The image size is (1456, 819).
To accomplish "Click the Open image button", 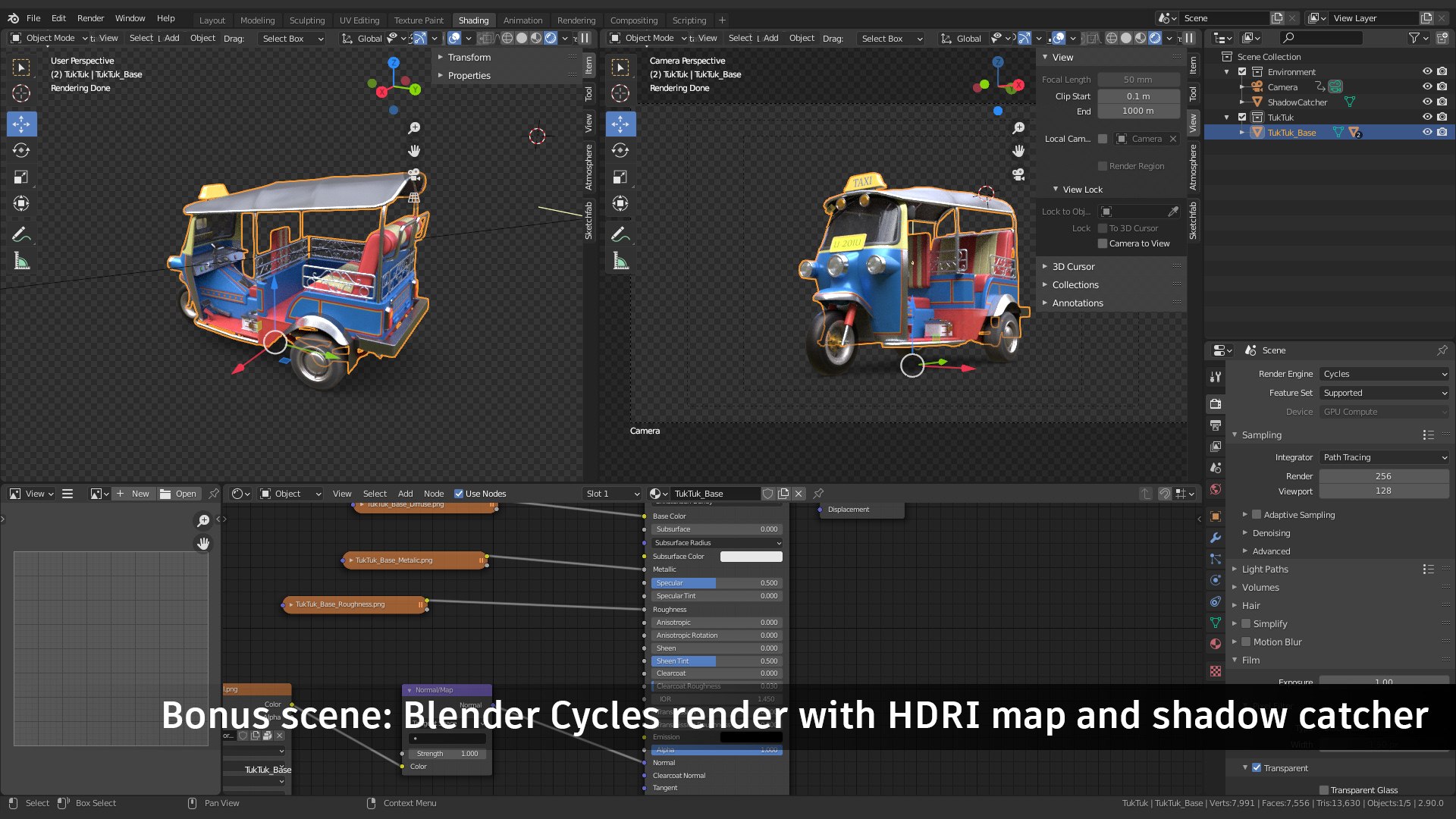I will 179,494.
